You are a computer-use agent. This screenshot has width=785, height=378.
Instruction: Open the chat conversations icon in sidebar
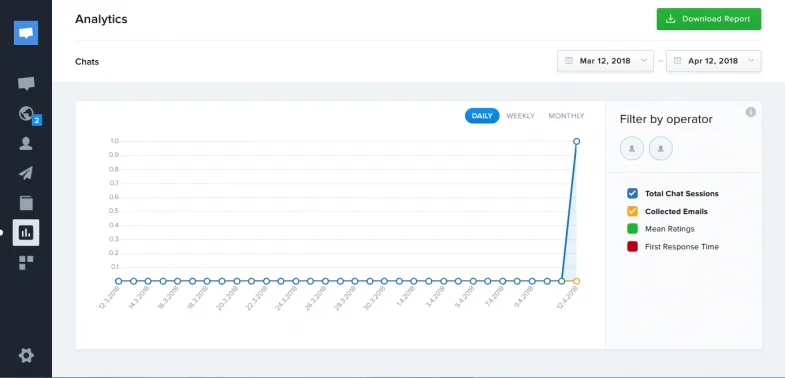(x=26, y=84)
